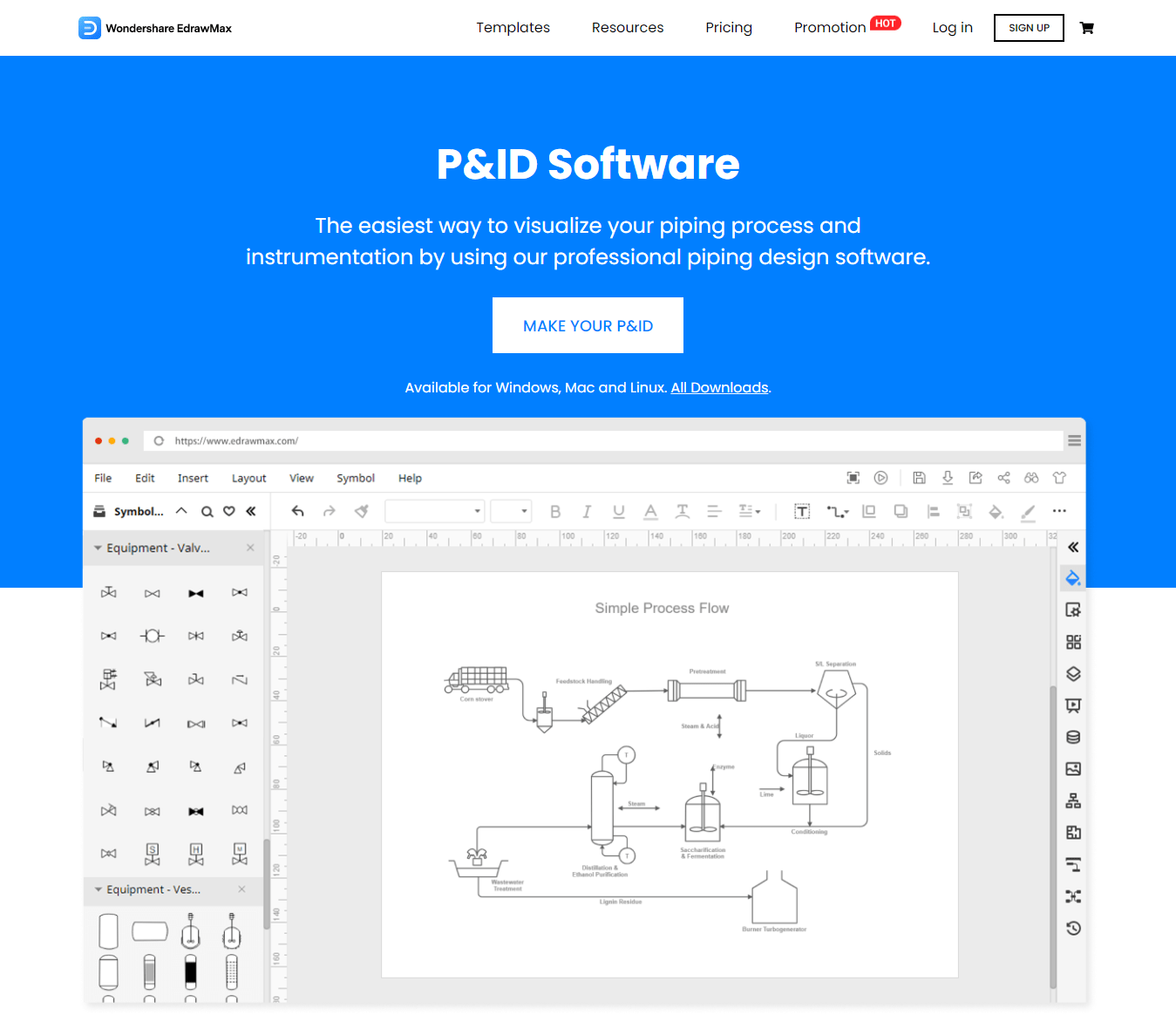Select the format painter tool
This screenshot has width=1176, height=1015.
362,511
